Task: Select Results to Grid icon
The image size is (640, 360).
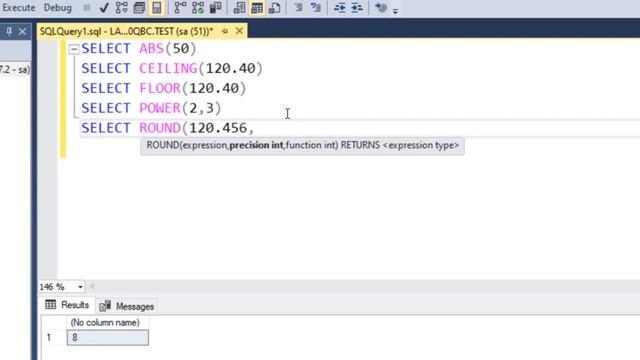Action: [x=257, y=8]
